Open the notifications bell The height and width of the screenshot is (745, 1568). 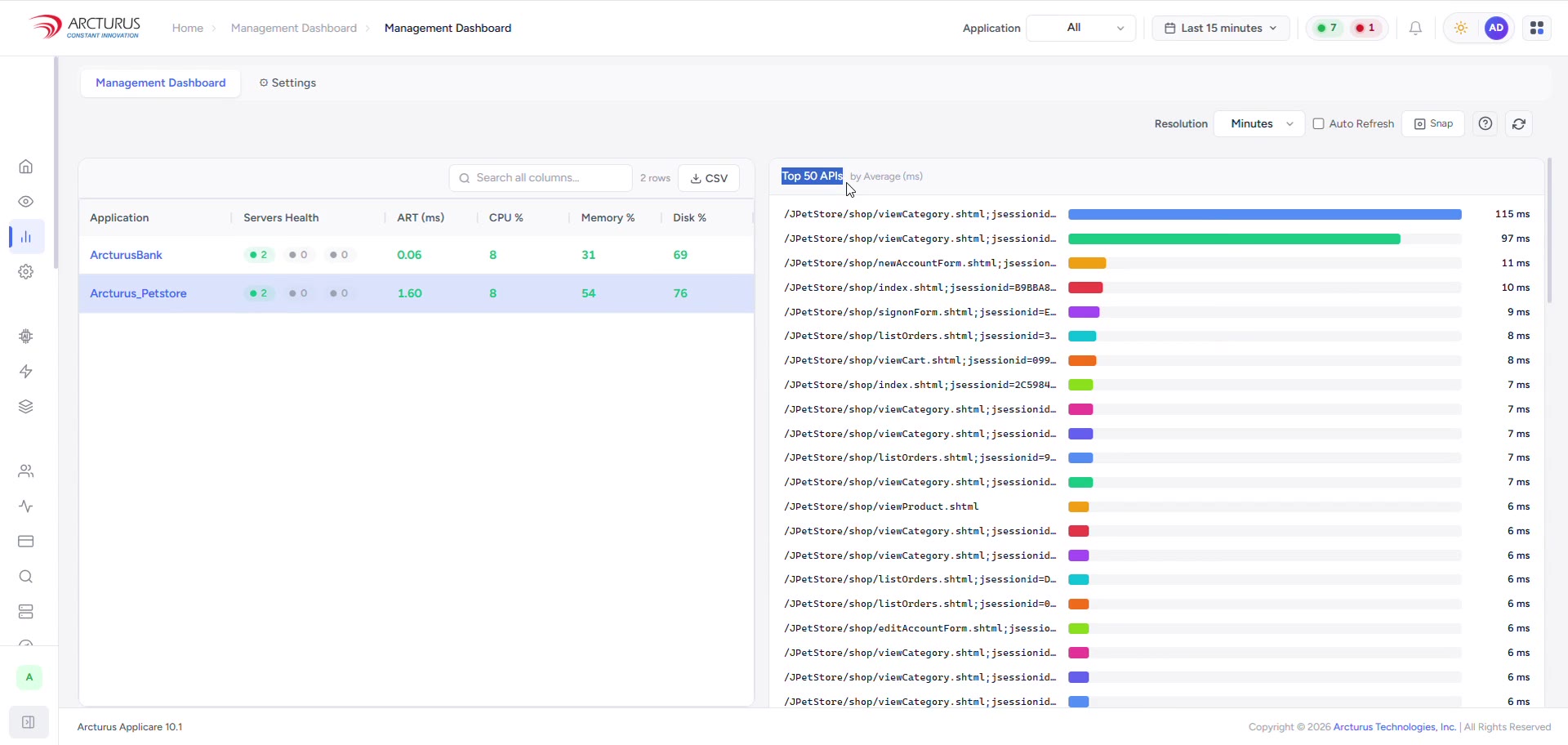pos(1415,28)
